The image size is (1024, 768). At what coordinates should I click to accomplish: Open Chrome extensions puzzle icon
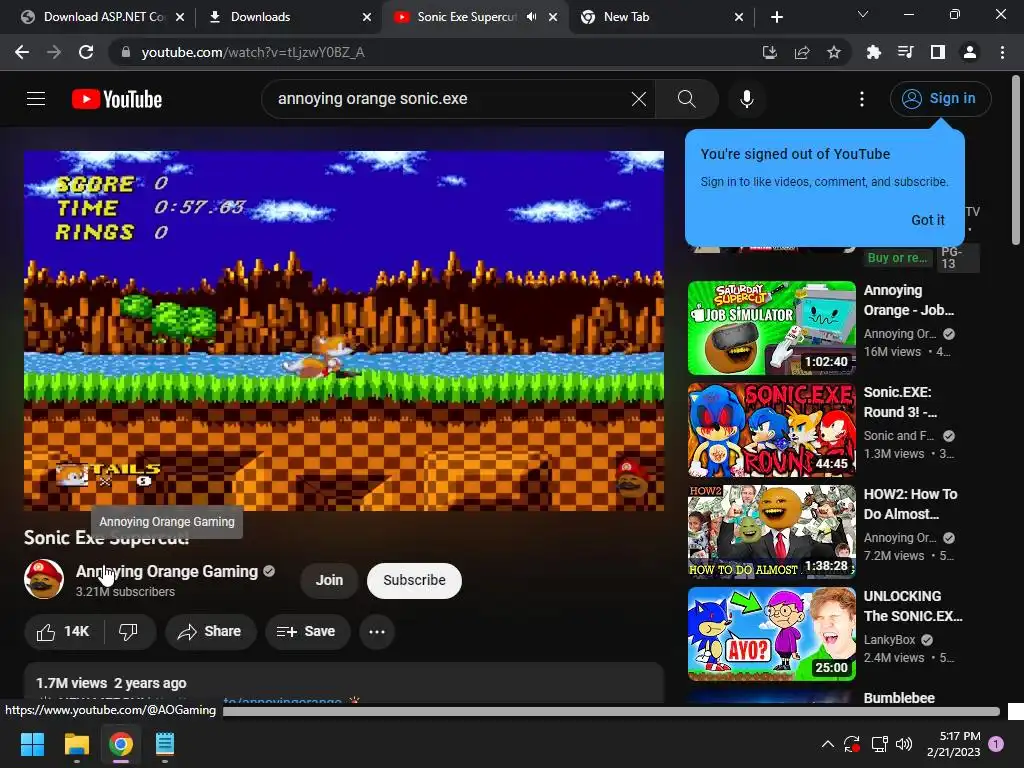873,52
